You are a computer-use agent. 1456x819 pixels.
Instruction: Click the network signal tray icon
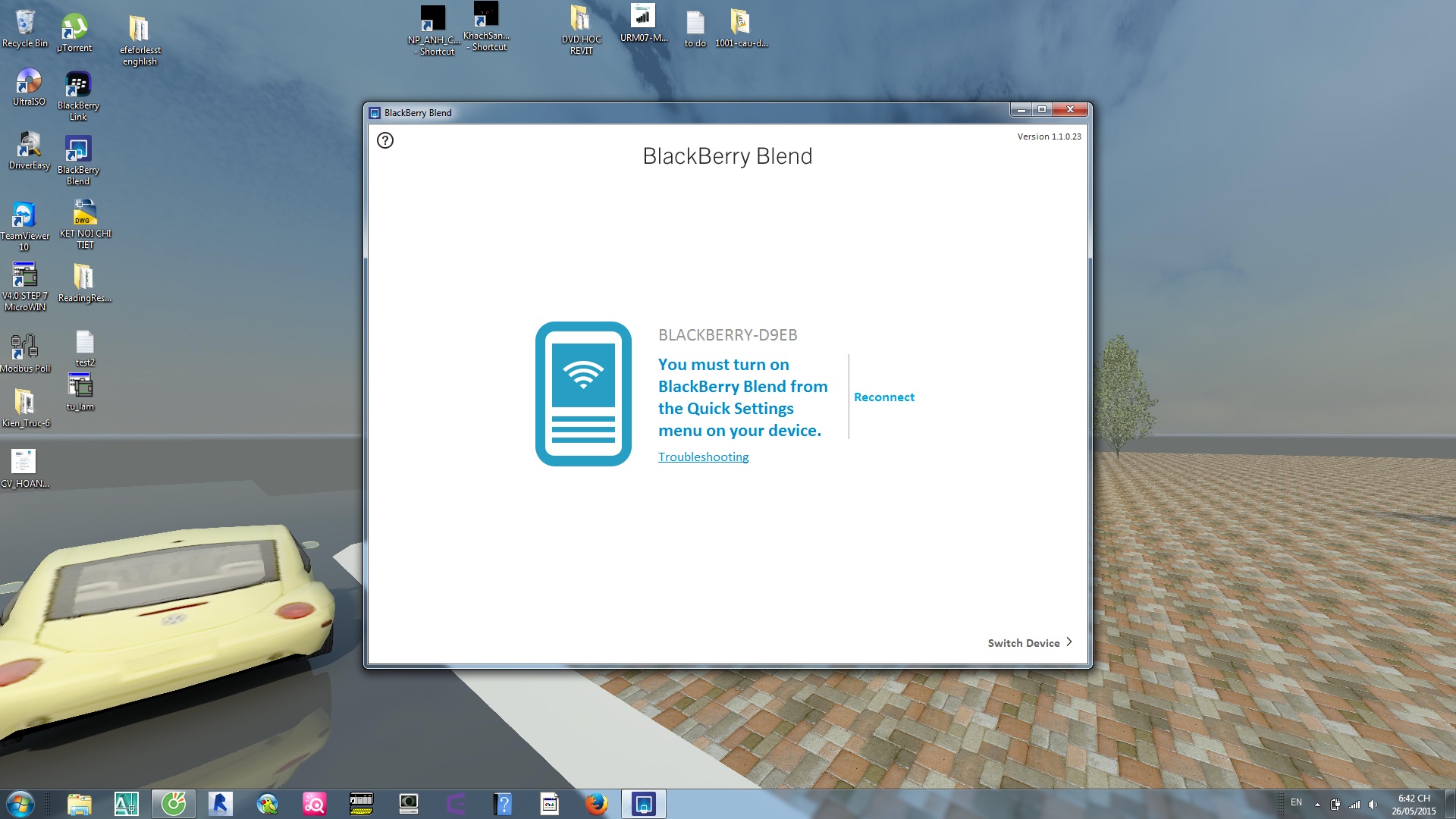coord(1354,805)
